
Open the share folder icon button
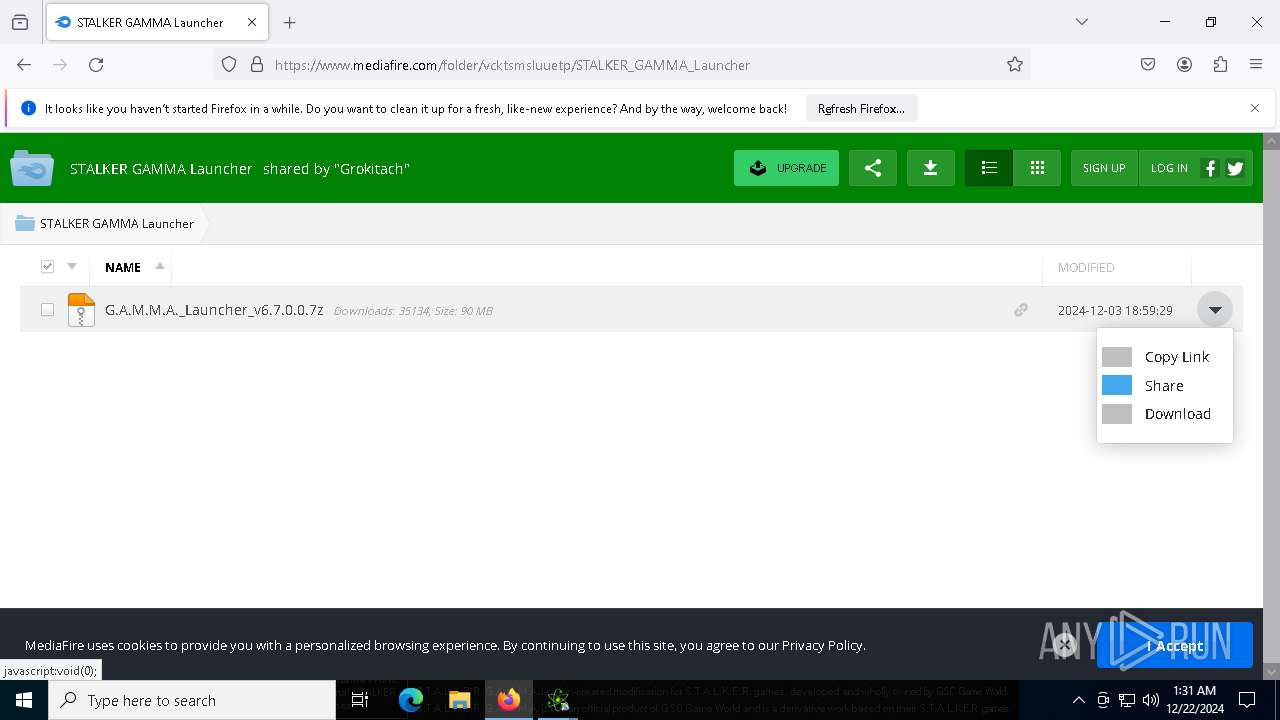click(x=873, y=168)
